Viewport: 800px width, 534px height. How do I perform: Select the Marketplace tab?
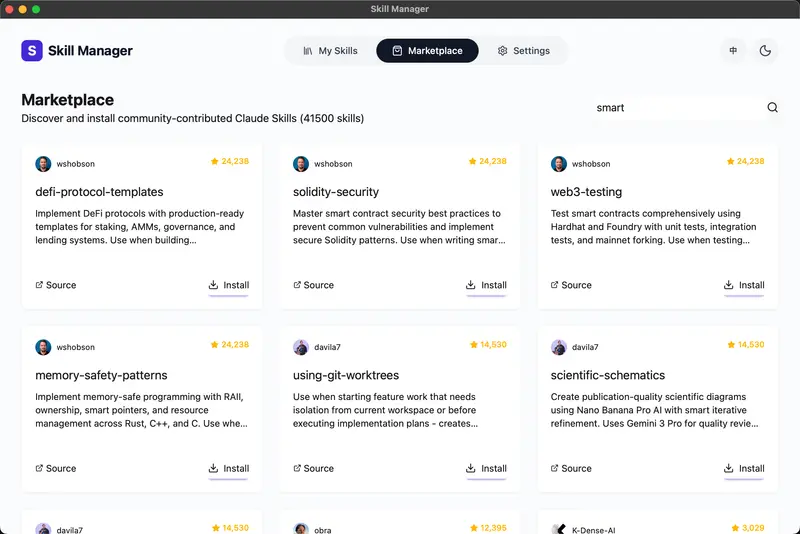pyautogui.click(x=427, y=51)
